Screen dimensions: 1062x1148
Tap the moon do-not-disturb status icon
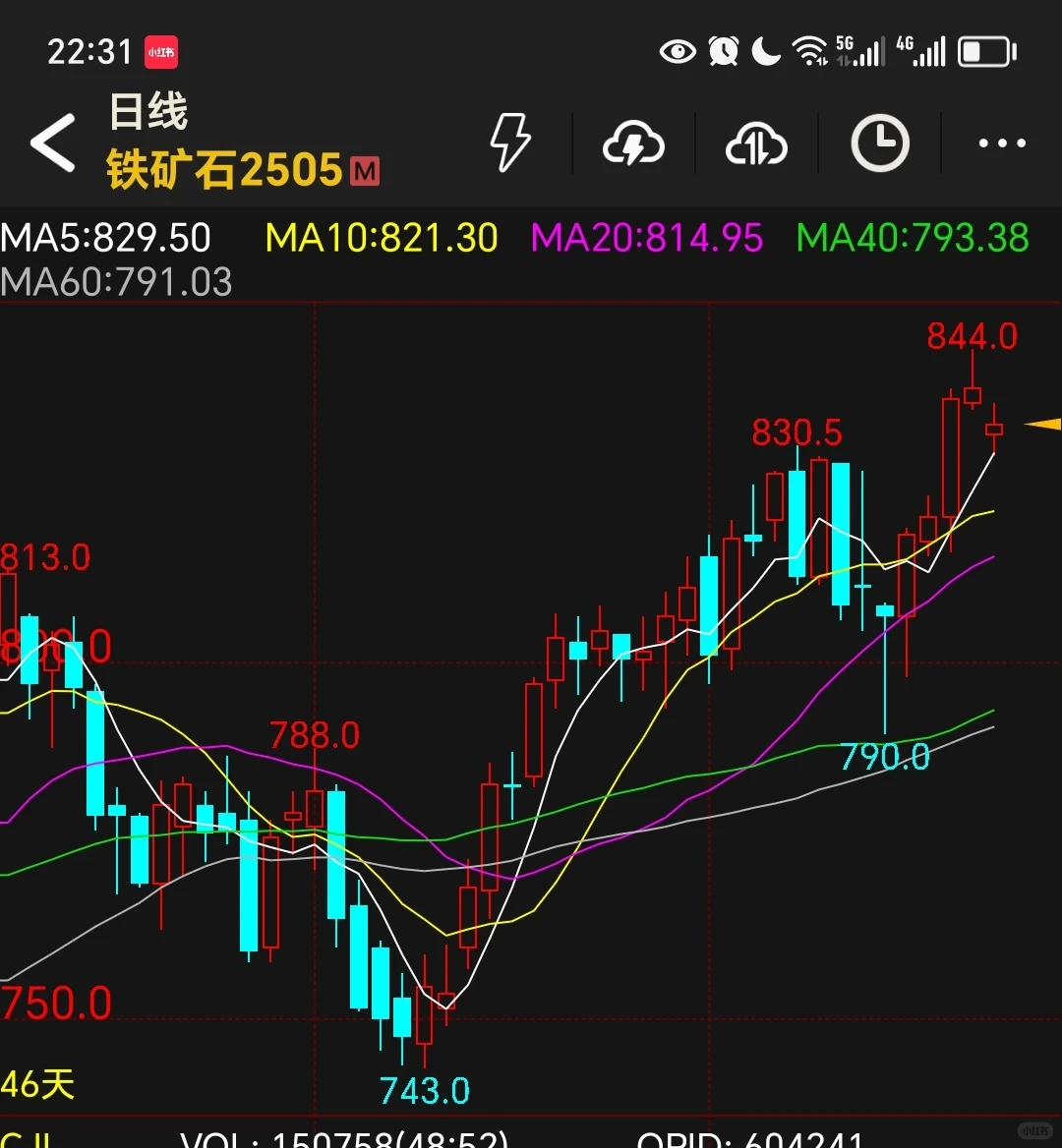(x=766, y=52)
